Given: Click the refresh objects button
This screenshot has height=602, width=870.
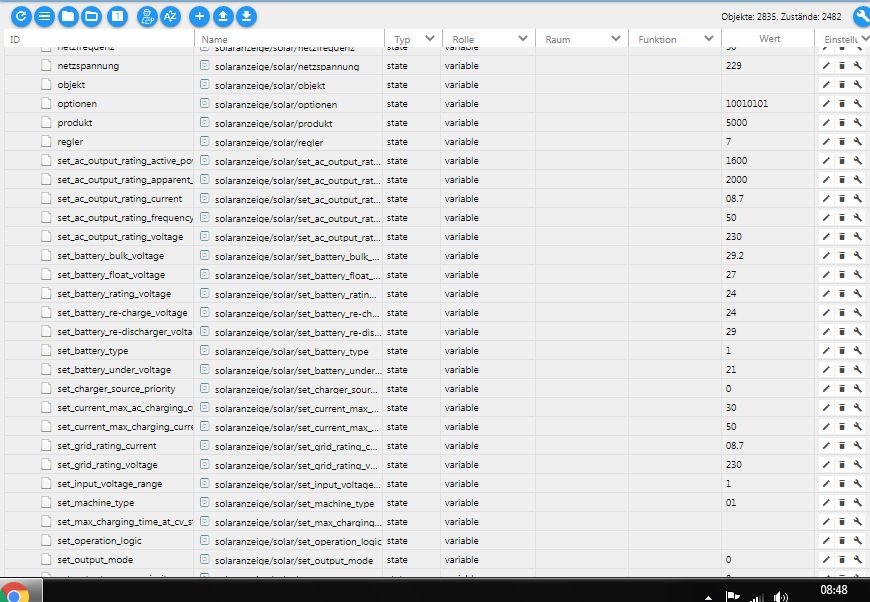Looking at the screenshot, I should [20, 16].
